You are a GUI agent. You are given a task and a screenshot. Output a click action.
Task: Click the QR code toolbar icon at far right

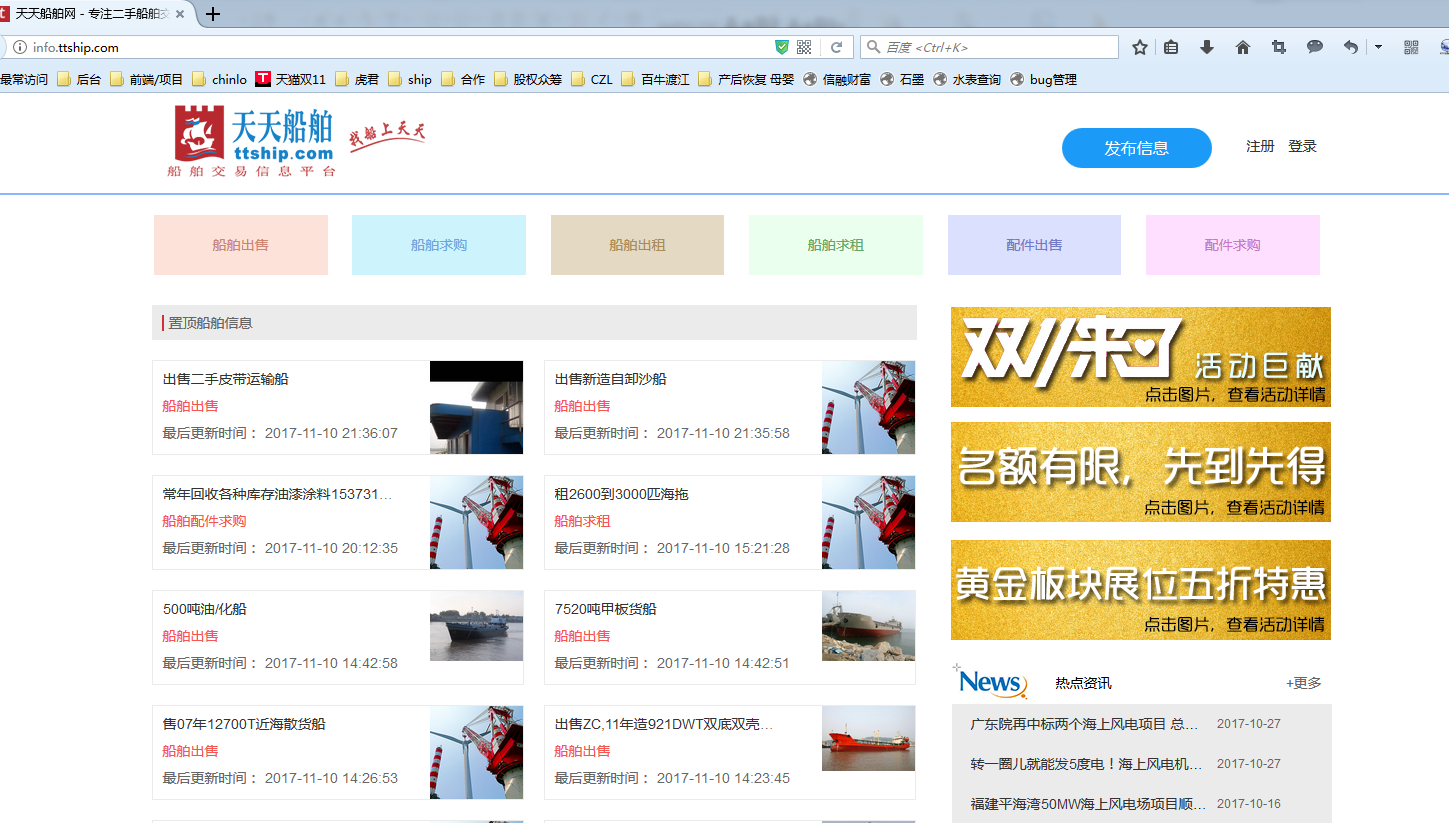tap(1411, 47)
